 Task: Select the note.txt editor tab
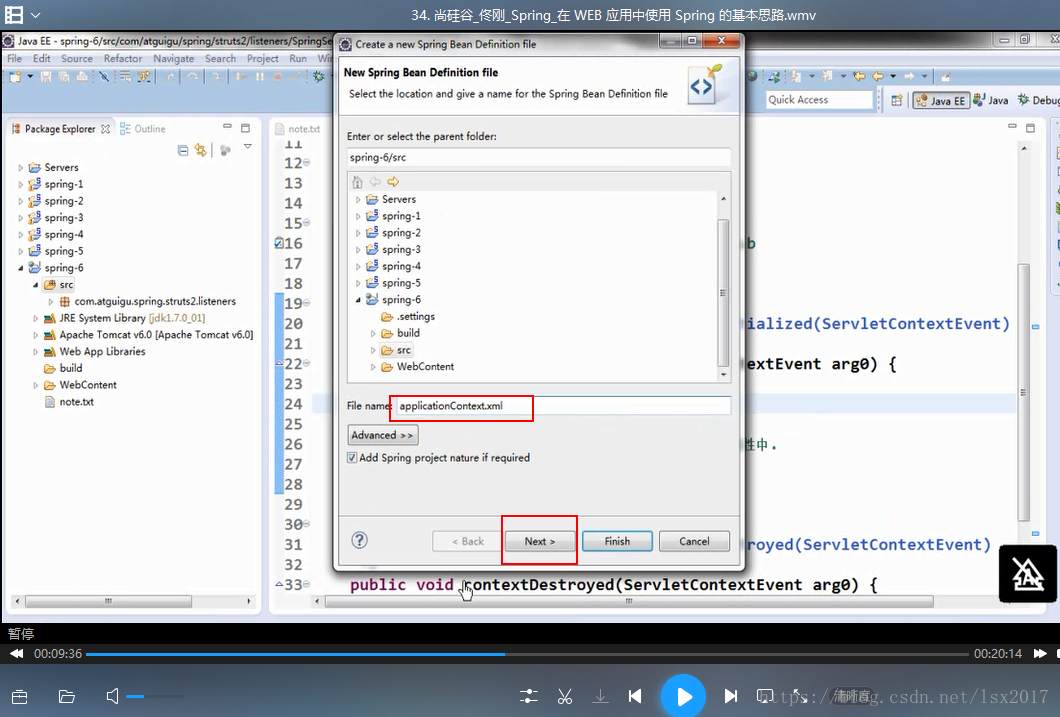(x=298, y=128)
